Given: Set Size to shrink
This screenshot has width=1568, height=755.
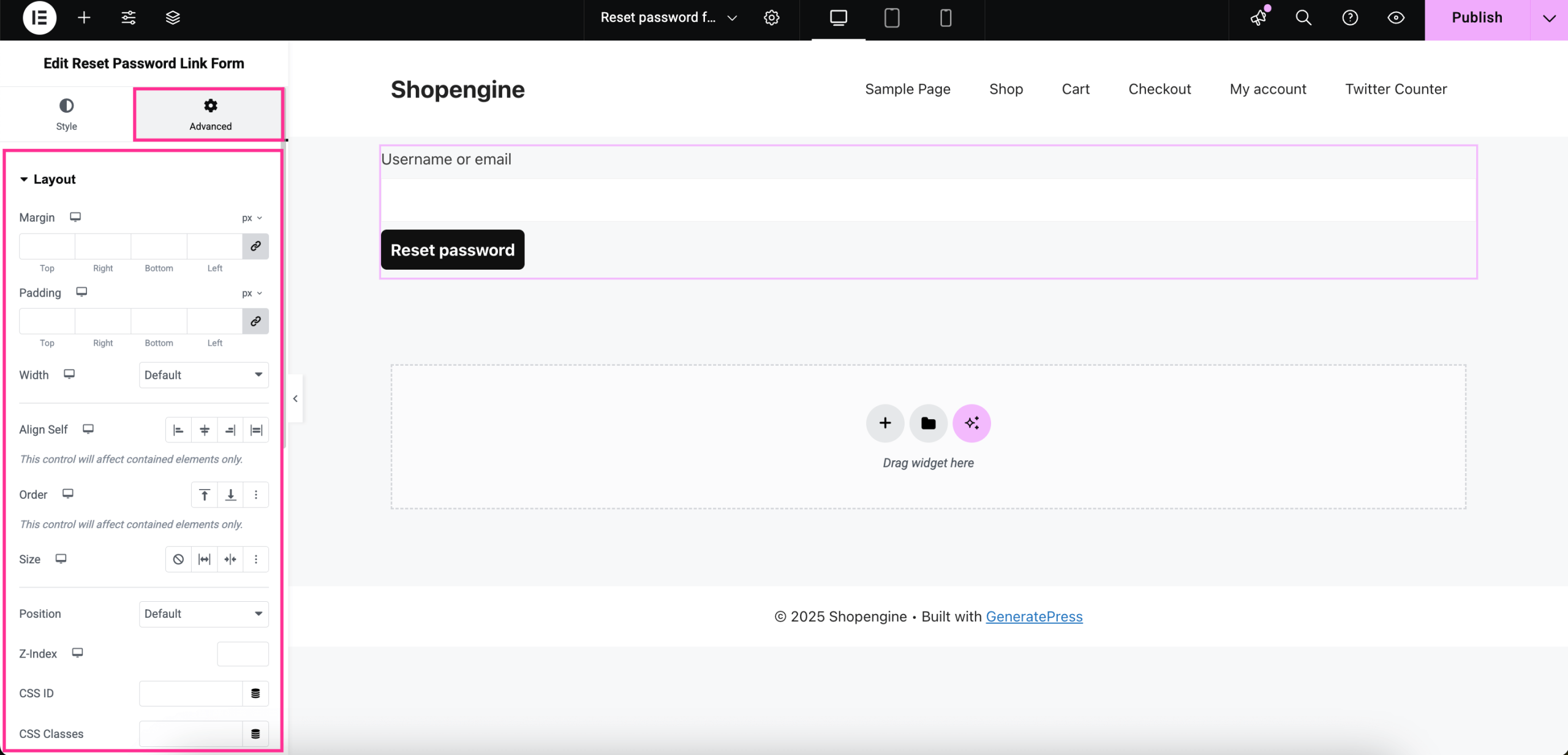Looking at the screenshot, I should (x=230, y=559).
